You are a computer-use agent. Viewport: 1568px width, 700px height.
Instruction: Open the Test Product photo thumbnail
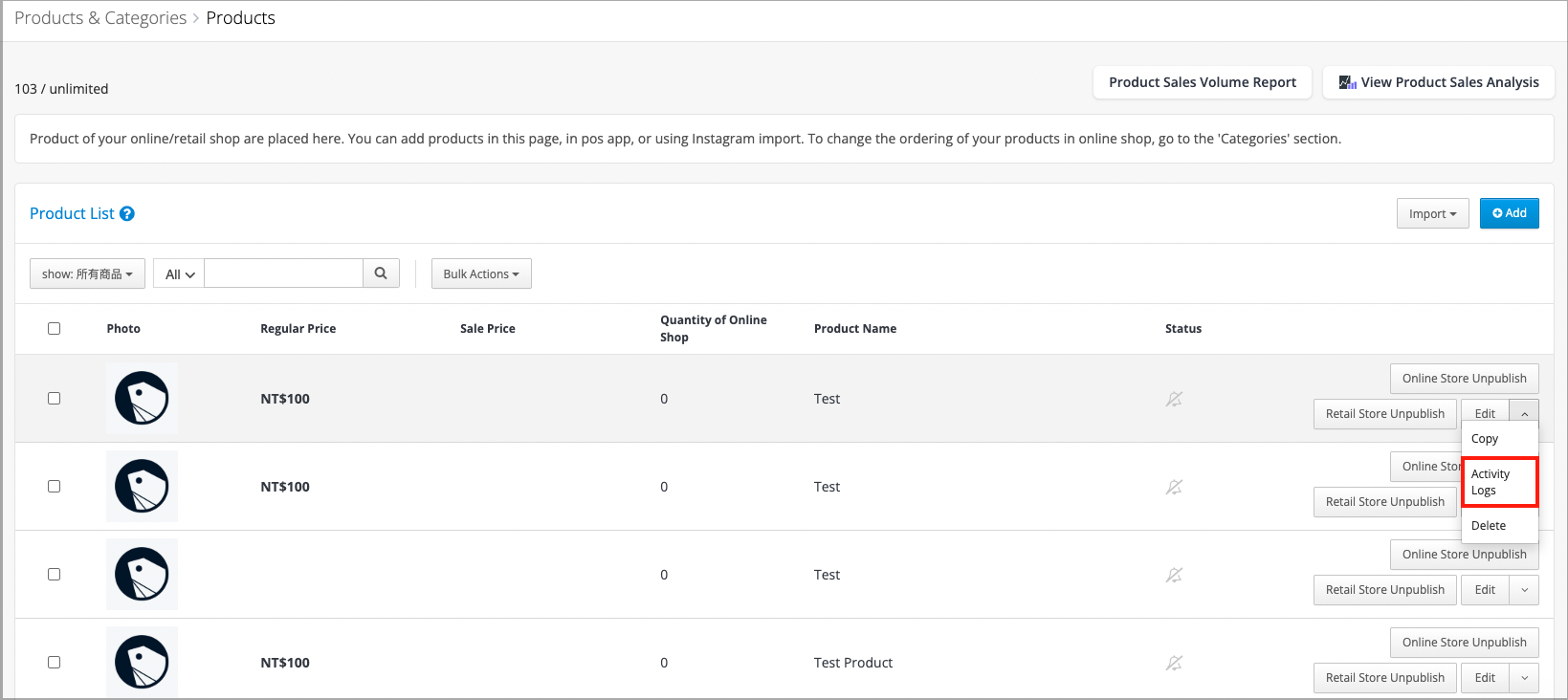[x=142, y=662]
